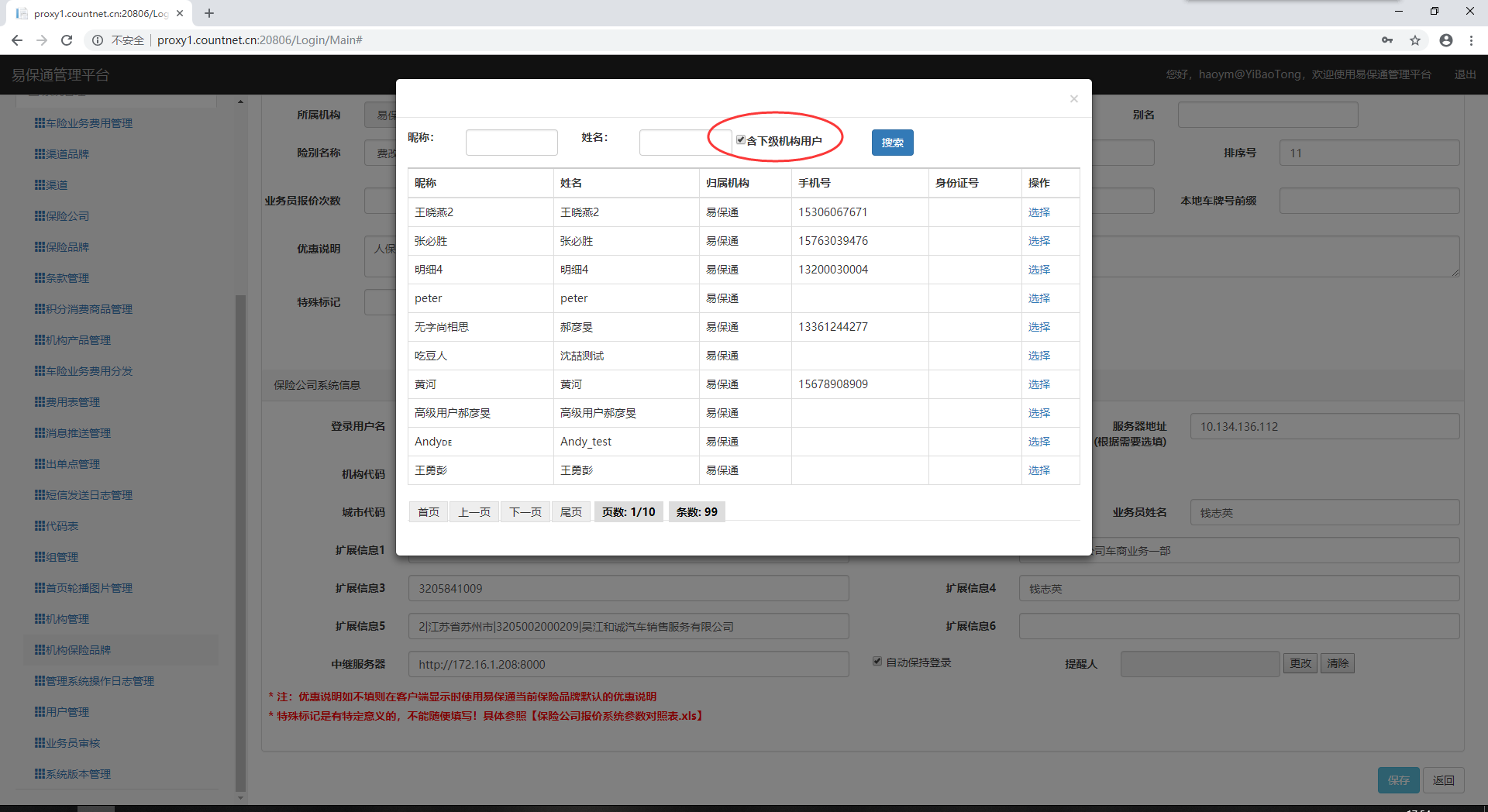The height and width of the screenshot is (812, 1488).
Task: Reload the page with browser refresh icon
Action: point(67,40)
